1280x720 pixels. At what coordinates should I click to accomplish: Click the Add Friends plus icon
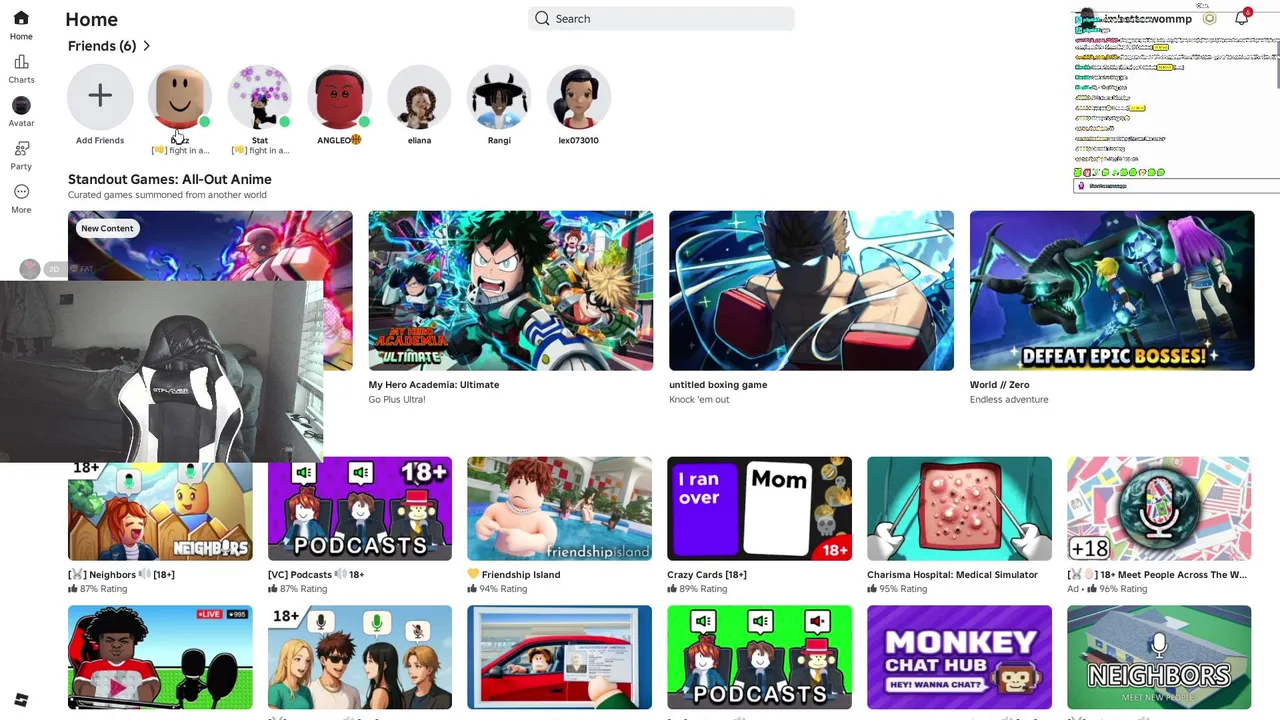[100, 96]
